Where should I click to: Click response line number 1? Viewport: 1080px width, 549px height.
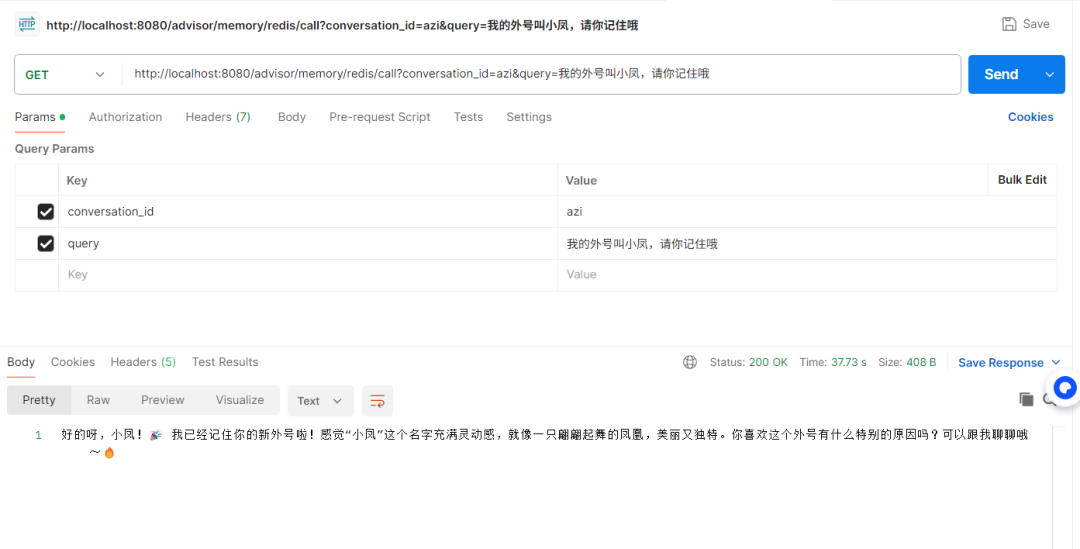pyautogui.click(x=39, y=435)
